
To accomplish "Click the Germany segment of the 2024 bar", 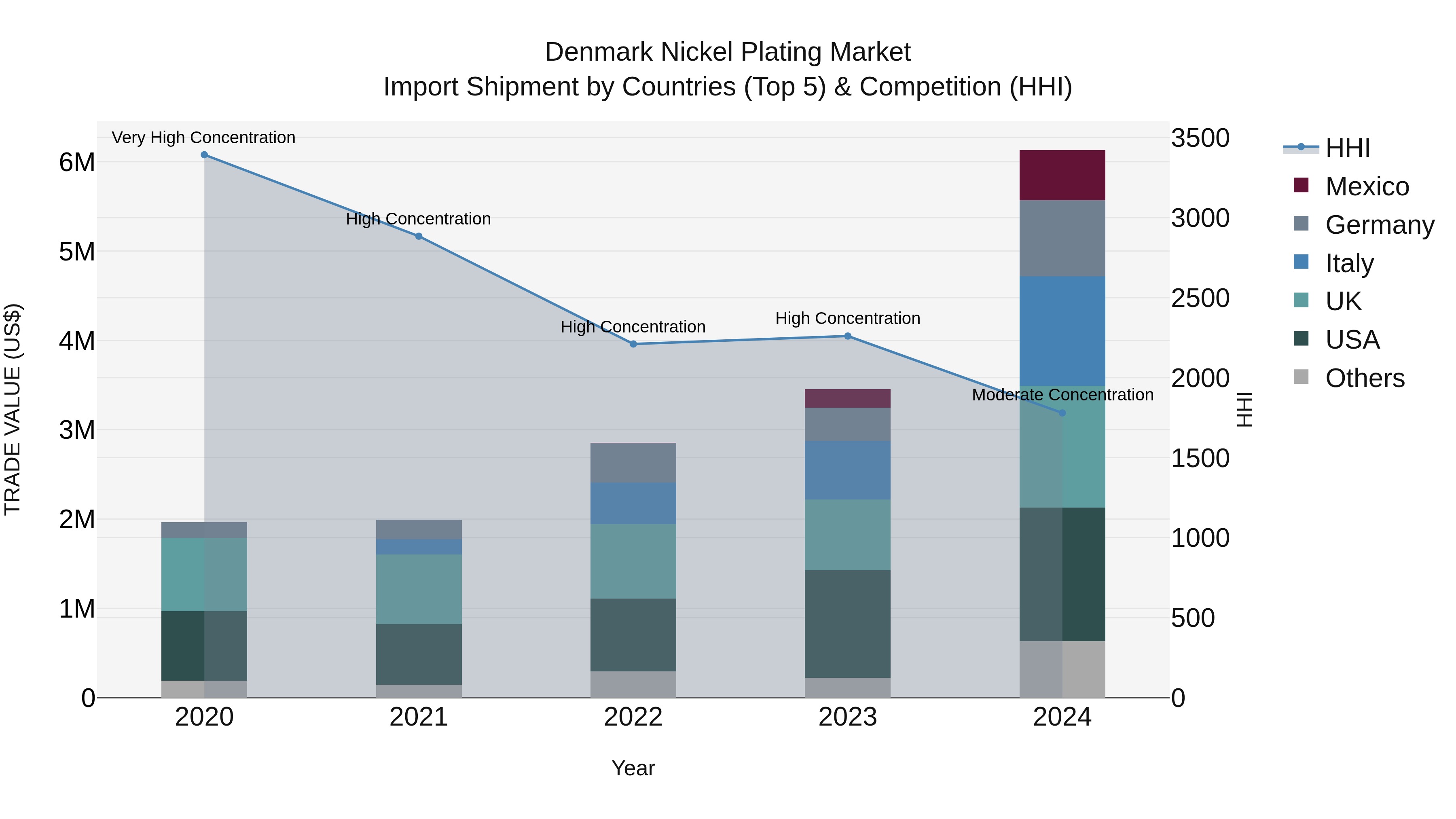I will click(1062, 239).
